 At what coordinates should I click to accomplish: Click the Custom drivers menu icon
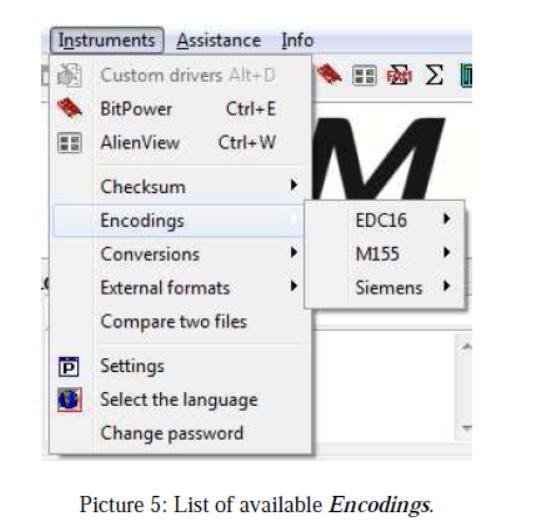pos(70,75)
